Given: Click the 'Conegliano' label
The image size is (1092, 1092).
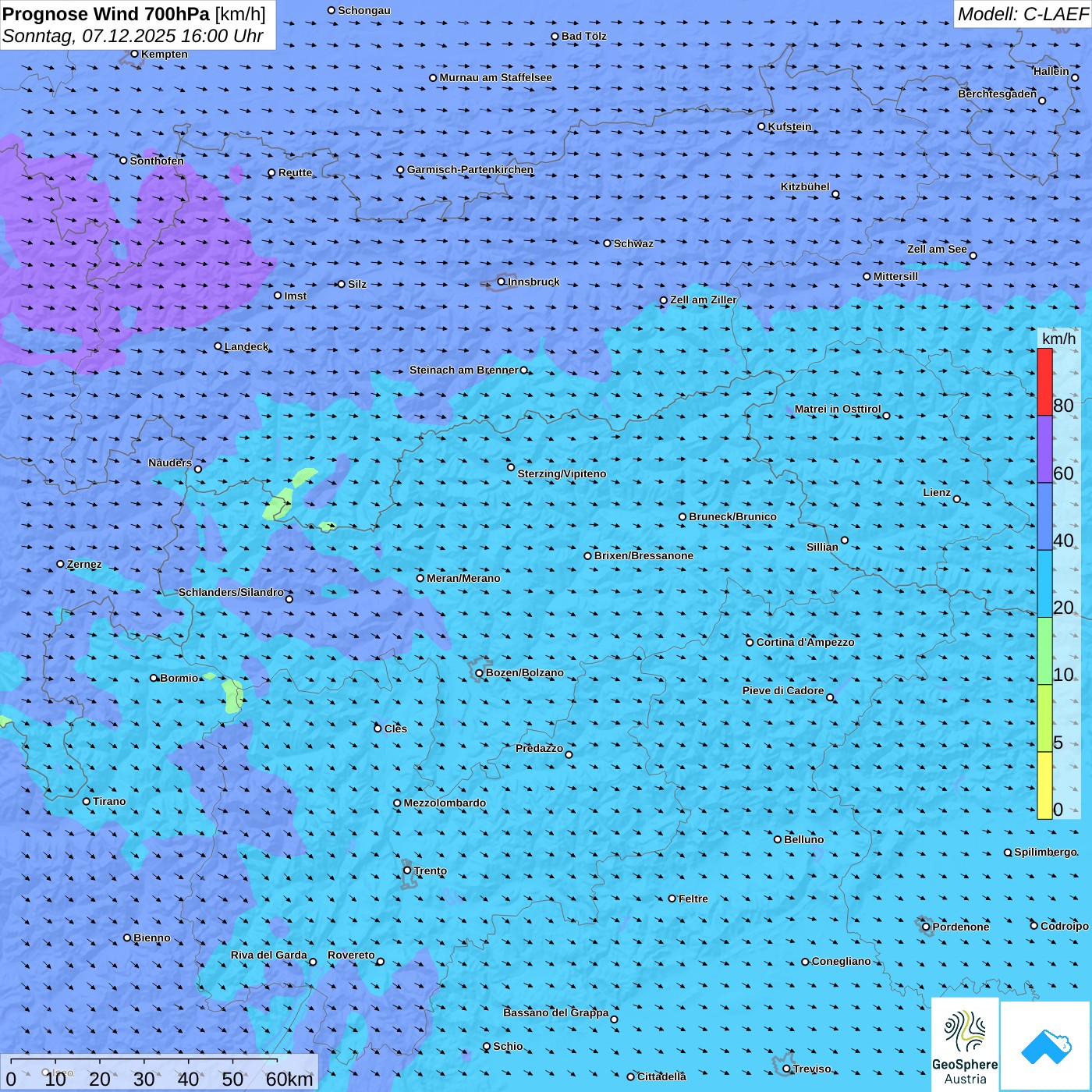Looking at the screenshot, I should pos(841,961).
